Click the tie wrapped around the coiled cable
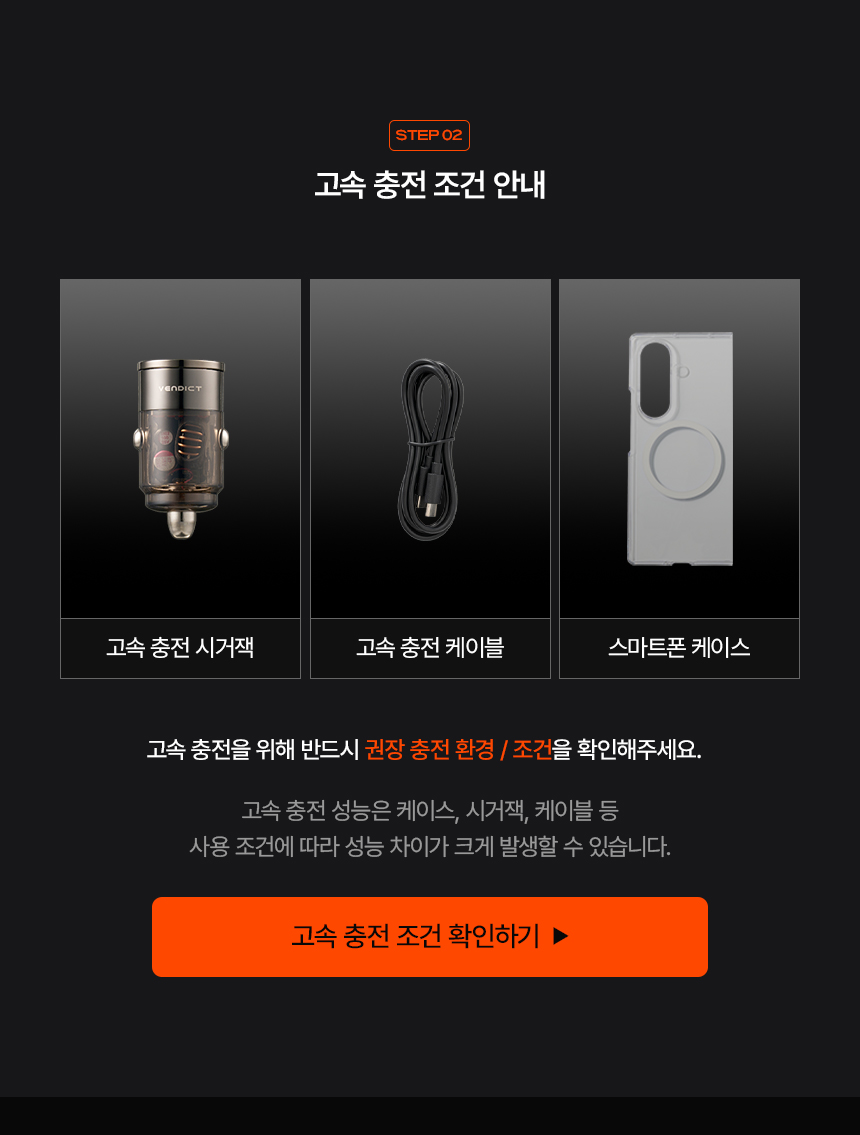Image resolution: width=860 pixels, height=1135 pixels. (x=431, y=441)
